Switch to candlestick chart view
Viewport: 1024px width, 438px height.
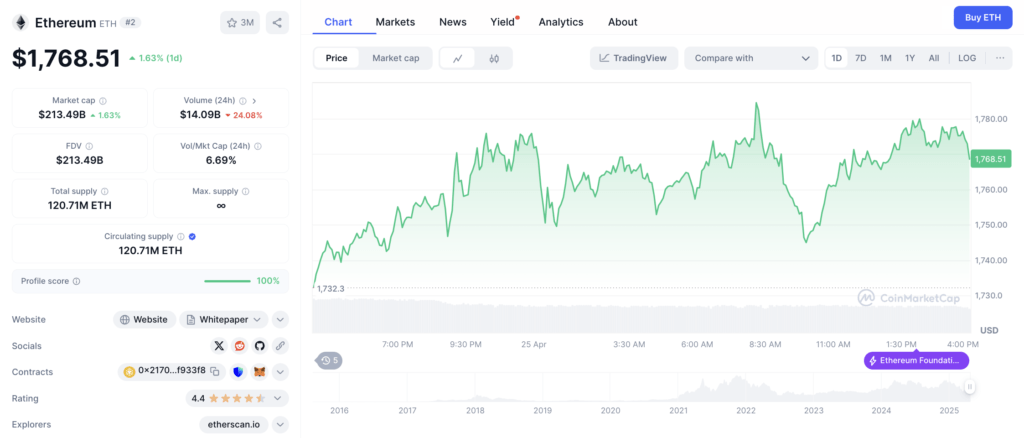(494, 58)
